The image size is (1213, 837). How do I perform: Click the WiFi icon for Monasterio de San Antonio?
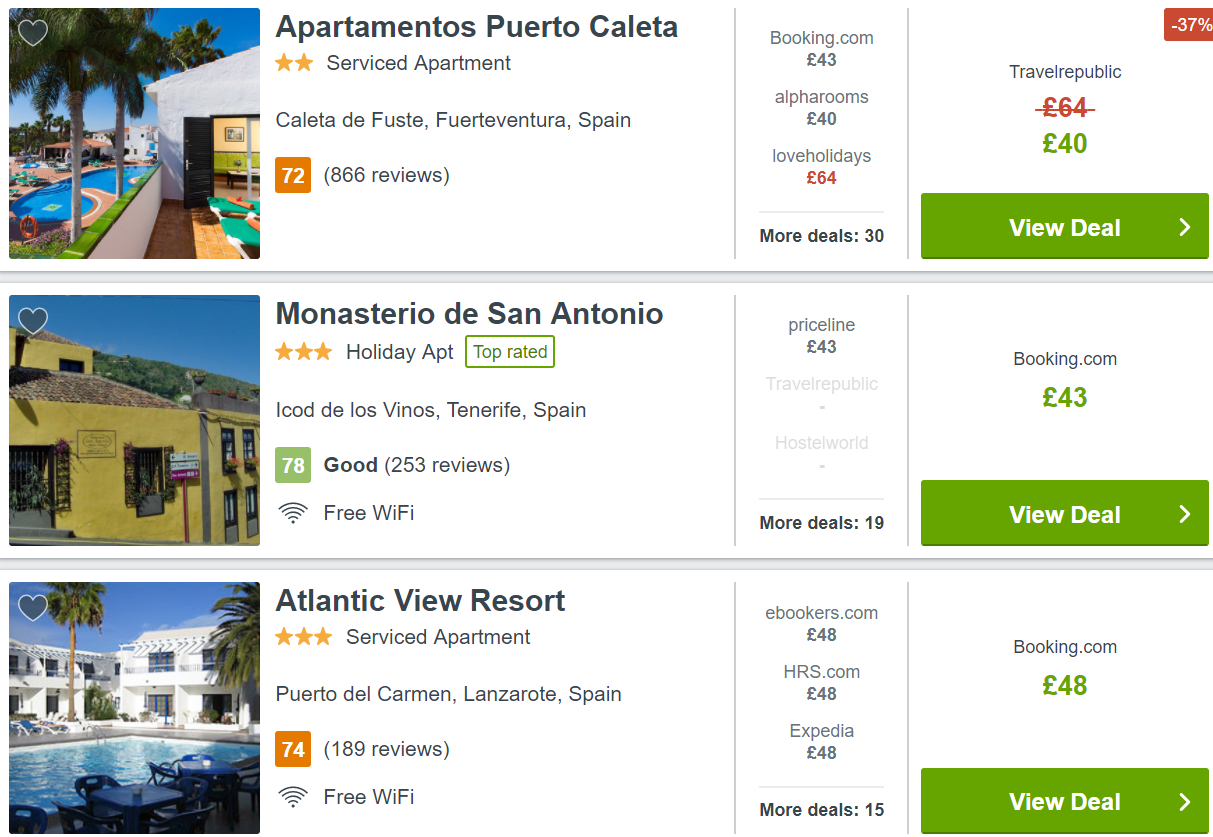[292, 513]
